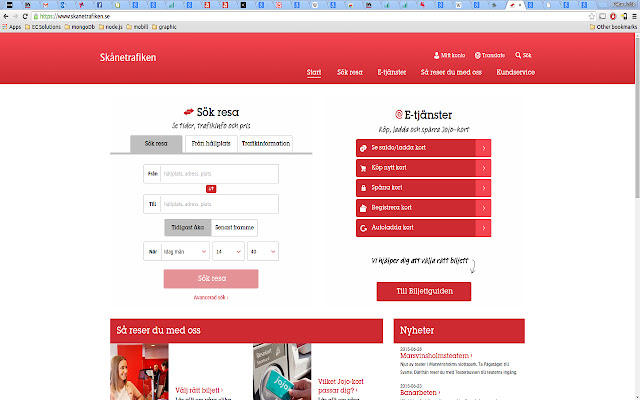Open the hour dropdown showing 14
The width and height of the screenshot is (640, 400).
228,251
